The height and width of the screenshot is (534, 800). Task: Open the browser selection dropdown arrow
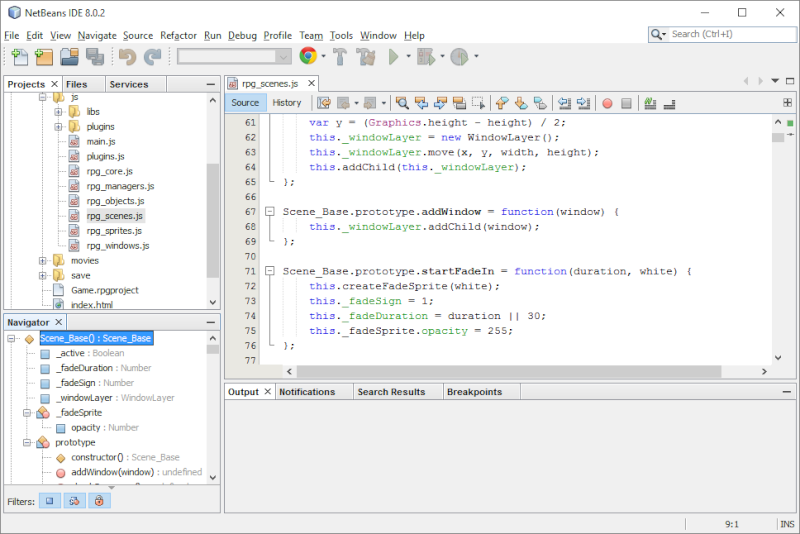pyautogui.click(x=323, y=56)
